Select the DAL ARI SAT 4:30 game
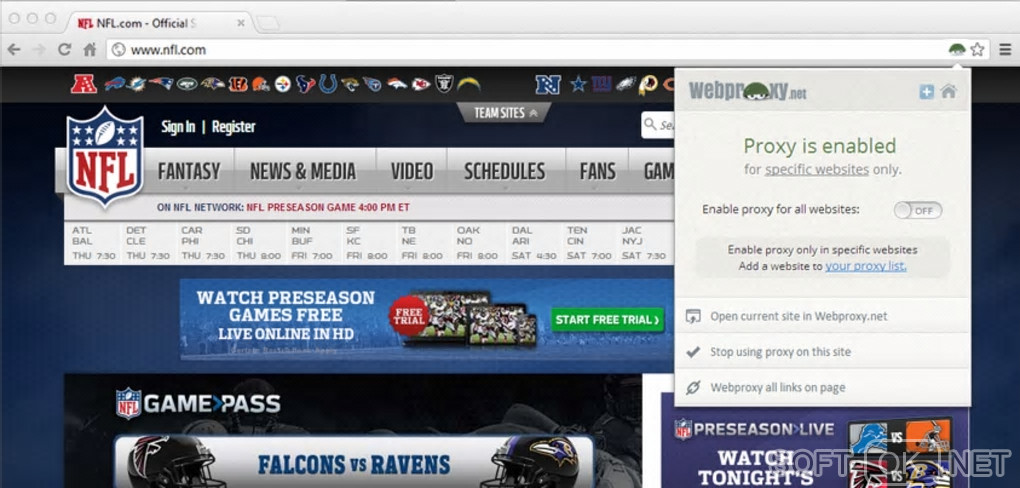Screen dimensions: 1020x488 [x=533, y=243]
